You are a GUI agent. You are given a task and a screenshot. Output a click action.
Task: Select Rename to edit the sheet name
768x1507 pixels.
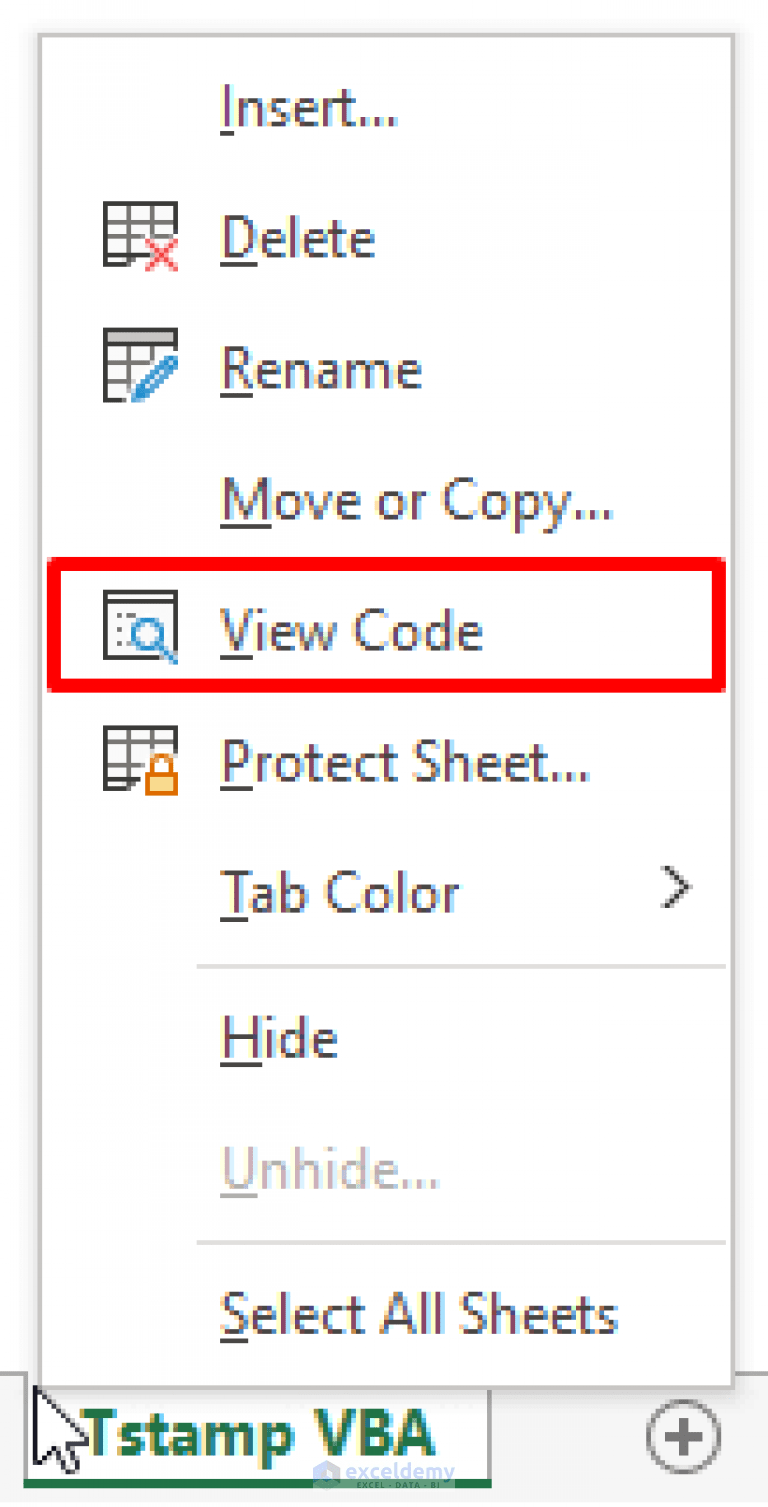pos(321,368)
